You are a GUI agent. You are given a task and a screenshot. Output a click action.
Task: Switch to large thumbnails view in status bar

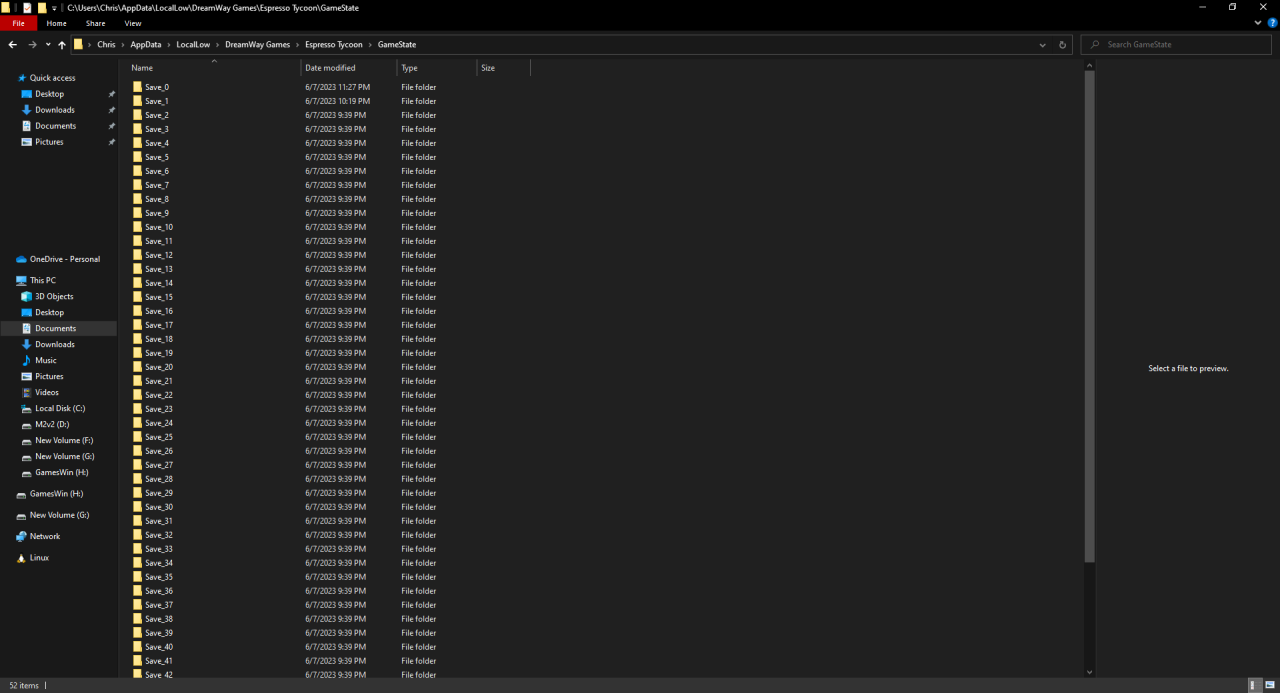1270,685
